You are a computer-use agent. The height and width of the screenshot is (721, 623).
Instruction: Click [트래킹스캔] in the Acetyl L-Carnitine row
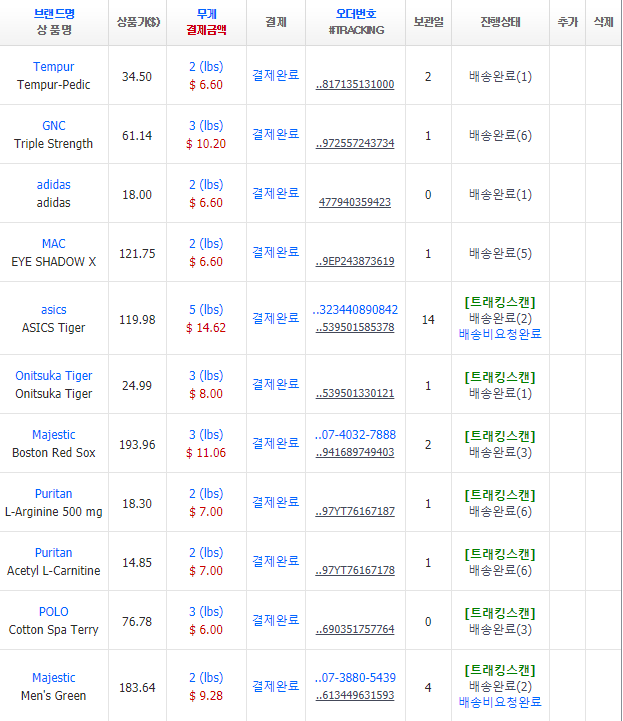(500, 554)
